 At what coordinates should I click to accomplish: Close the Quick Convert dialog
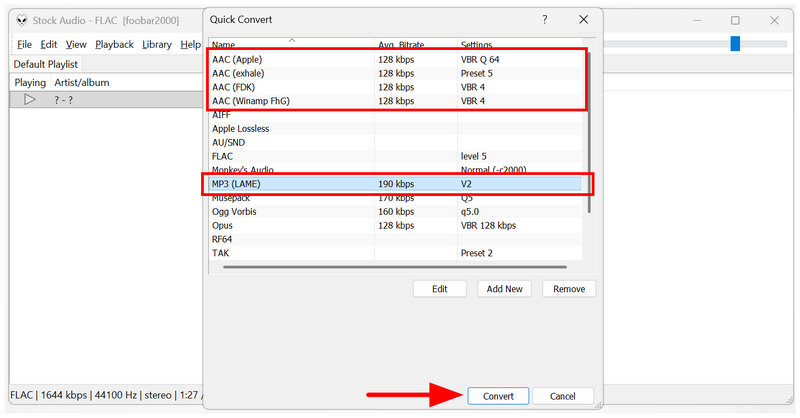[584, 20]
